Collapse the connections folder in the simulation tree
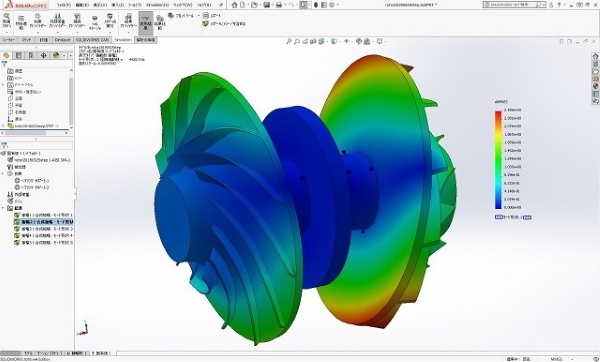This screenshot has height=362, width=600. point(3,174)
